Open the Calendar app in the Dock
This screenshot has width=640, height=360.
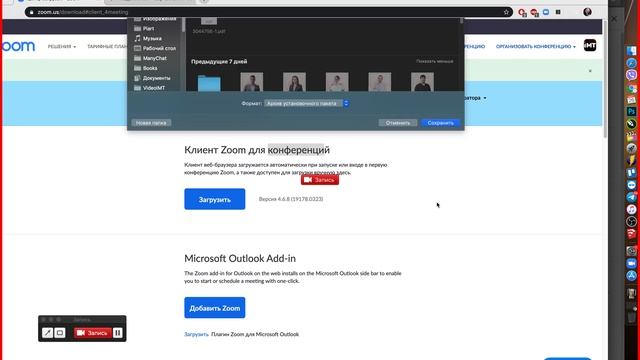point(631,100)
